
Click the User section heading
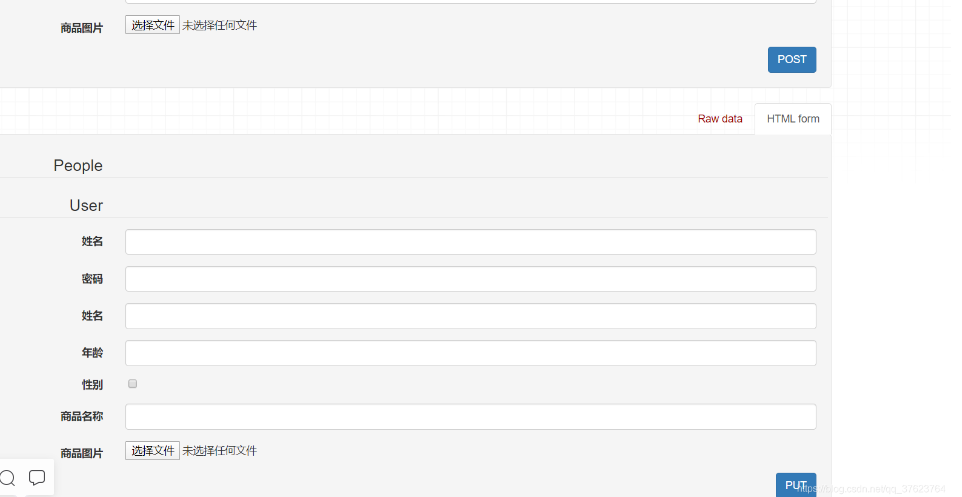[x=86, y=206]
